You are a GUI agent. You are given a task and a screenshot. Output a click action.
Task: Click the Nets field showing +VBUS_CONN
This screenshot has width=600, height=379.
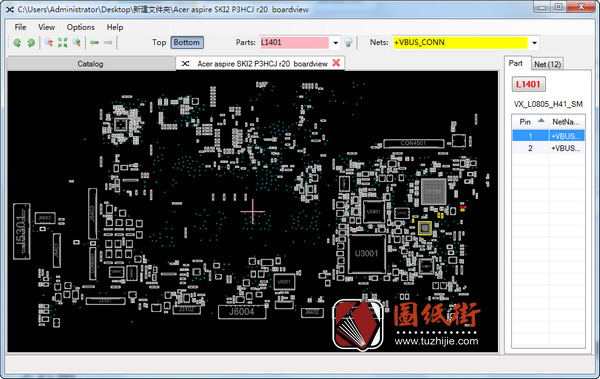(460, 42)
